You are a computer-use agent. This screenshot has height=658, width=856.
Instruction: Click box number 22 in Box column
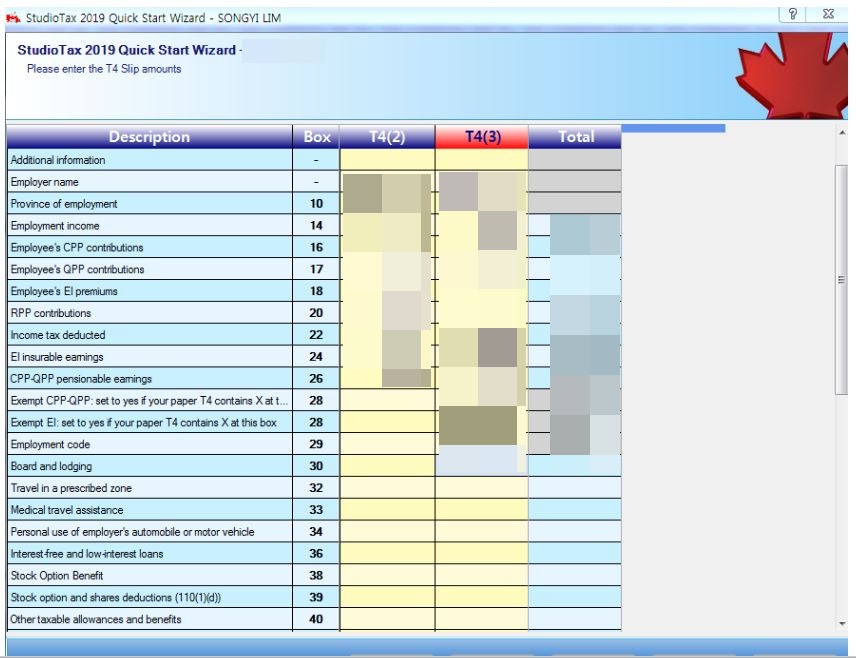(316, 335)
